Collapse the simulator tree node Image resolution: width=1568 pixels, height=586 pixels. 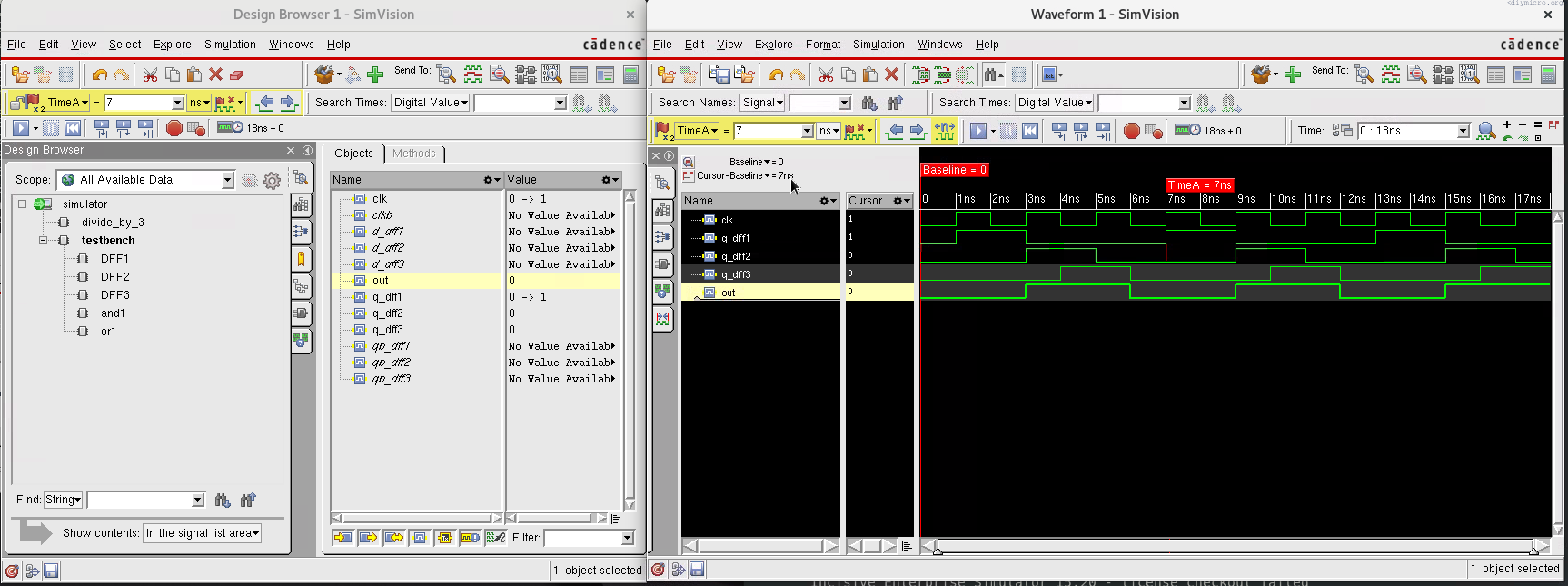tap(23, 204)
